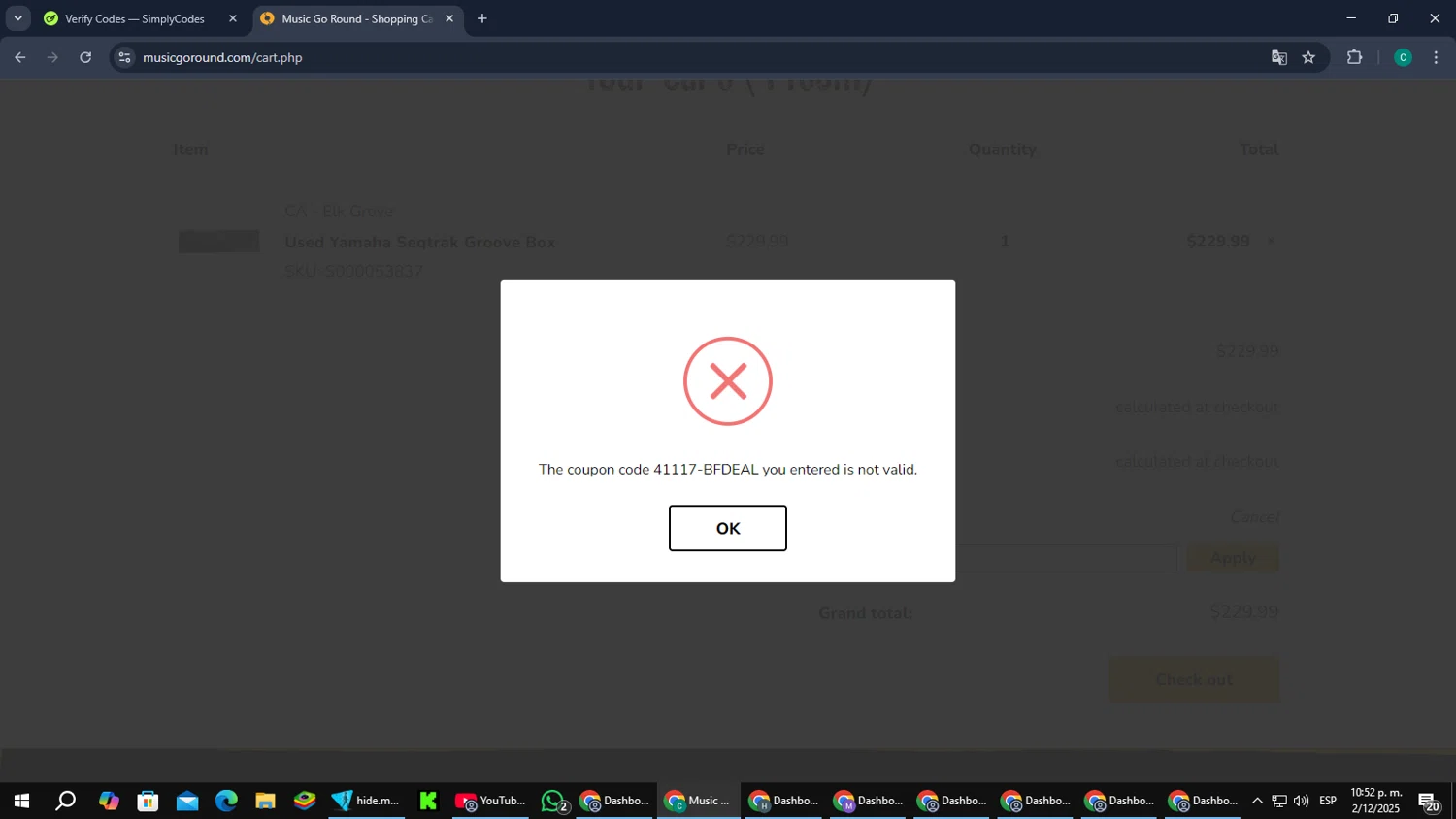The width and height of the screenshot is (1456, 819).
Task: Show hidden system tray icons
Action: (1257, 801)
